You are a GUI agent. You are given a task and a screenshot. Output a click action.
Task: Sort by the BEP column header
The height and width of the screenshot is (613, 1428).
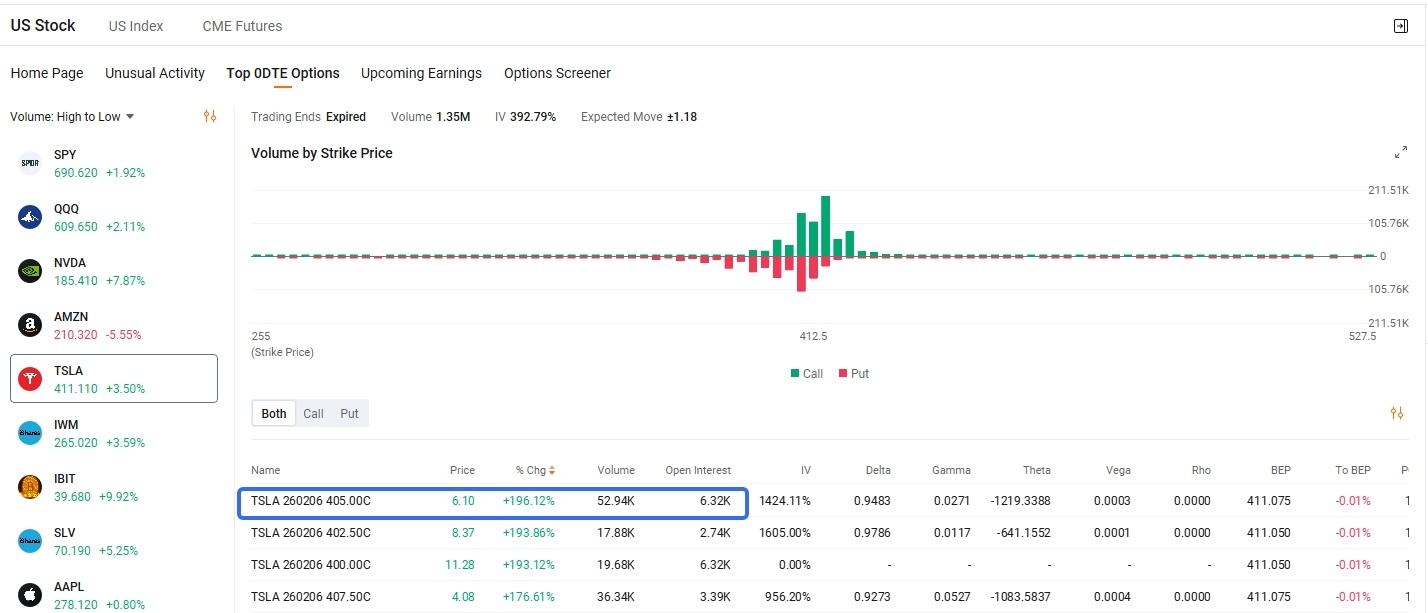(1280, 470)
